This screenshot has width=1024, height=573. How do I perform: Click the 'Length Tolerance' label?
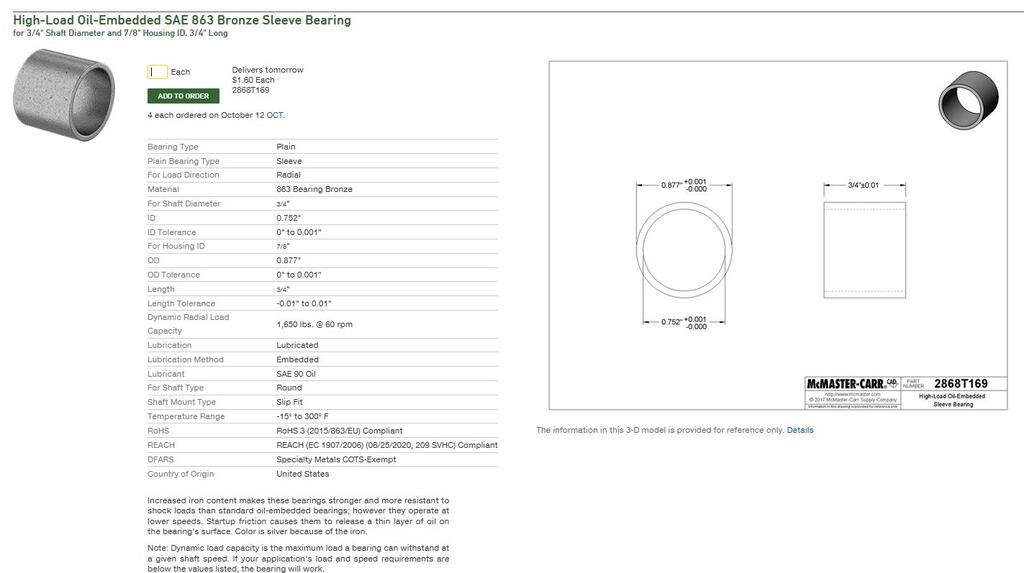click(181, 304)
